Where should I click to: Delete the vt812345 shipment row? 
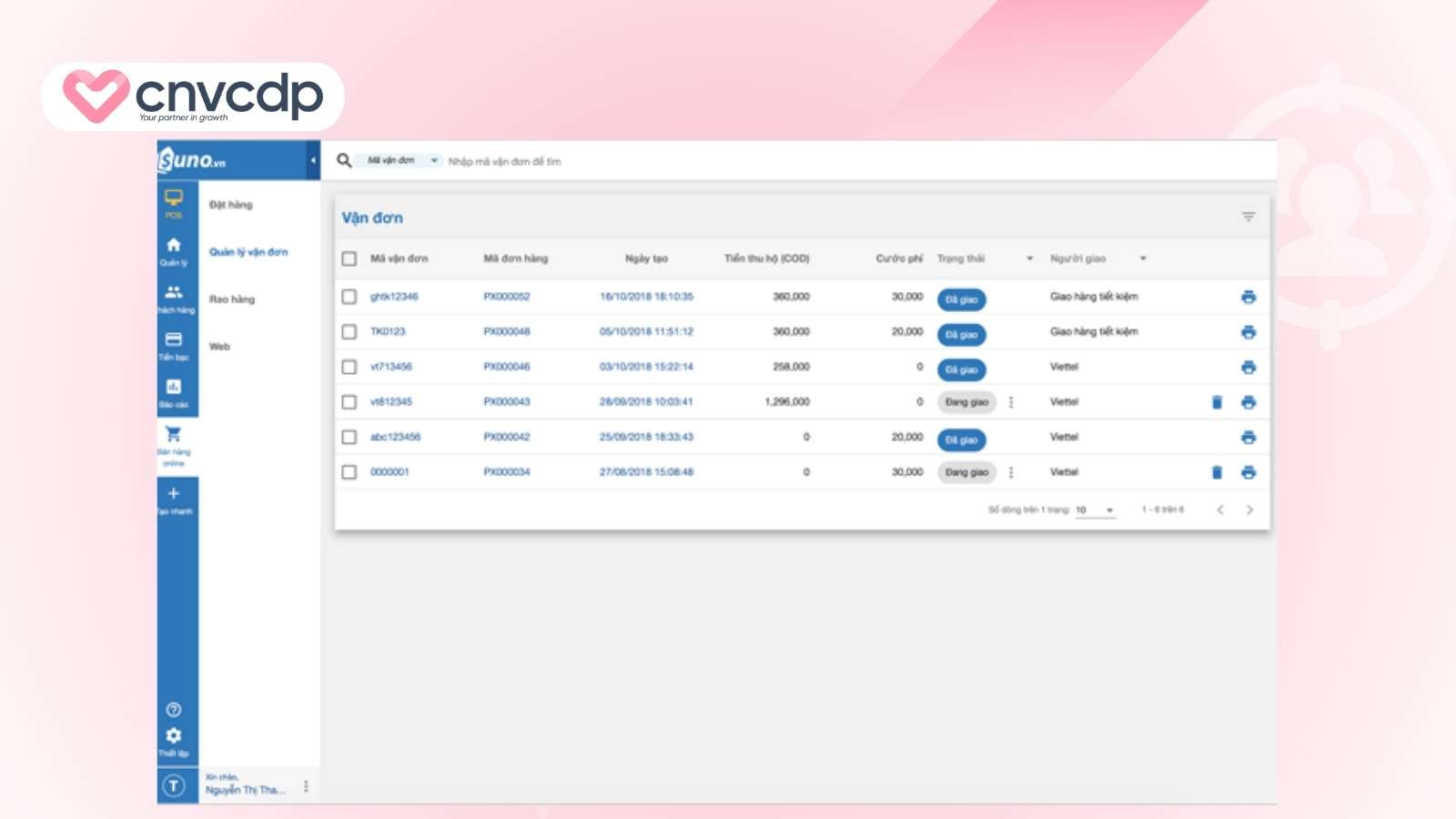tap(1217, 402)
